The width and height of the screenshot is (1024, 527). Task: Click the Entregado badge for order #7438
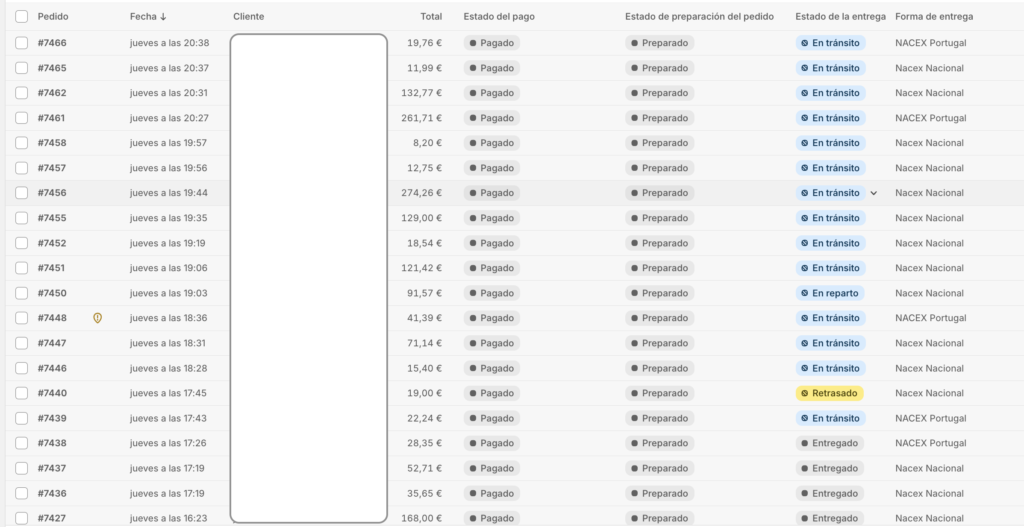click(828, 443)
